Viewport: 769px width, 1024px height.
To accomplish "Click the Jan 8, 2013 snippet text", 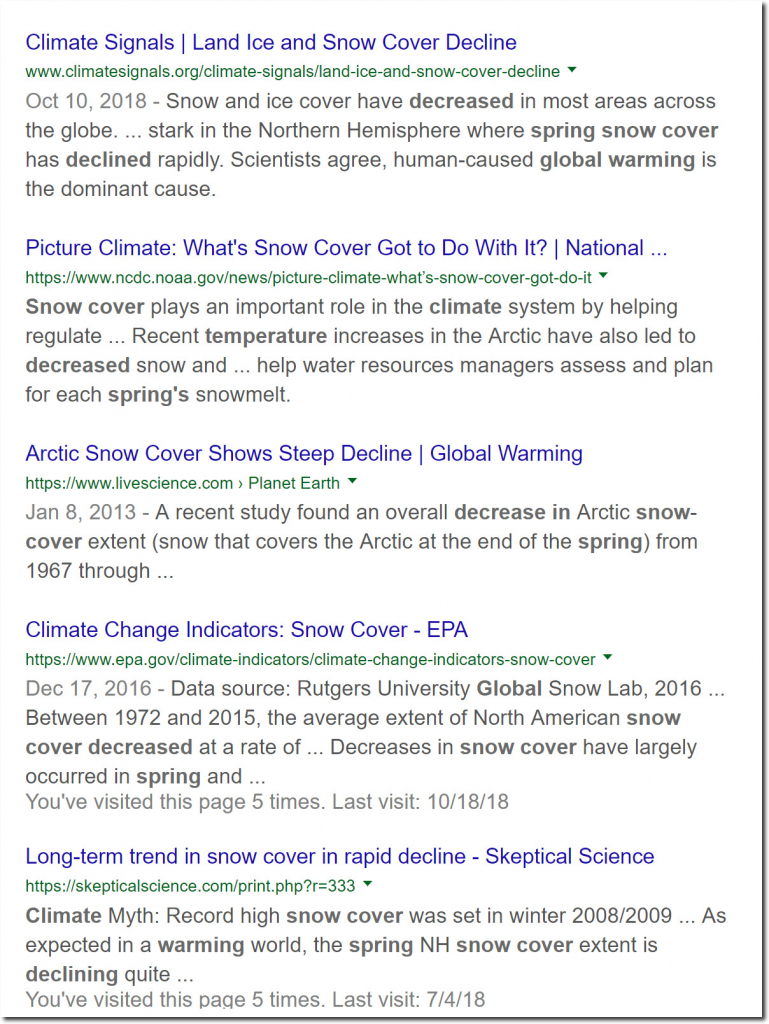I will 81,512.
